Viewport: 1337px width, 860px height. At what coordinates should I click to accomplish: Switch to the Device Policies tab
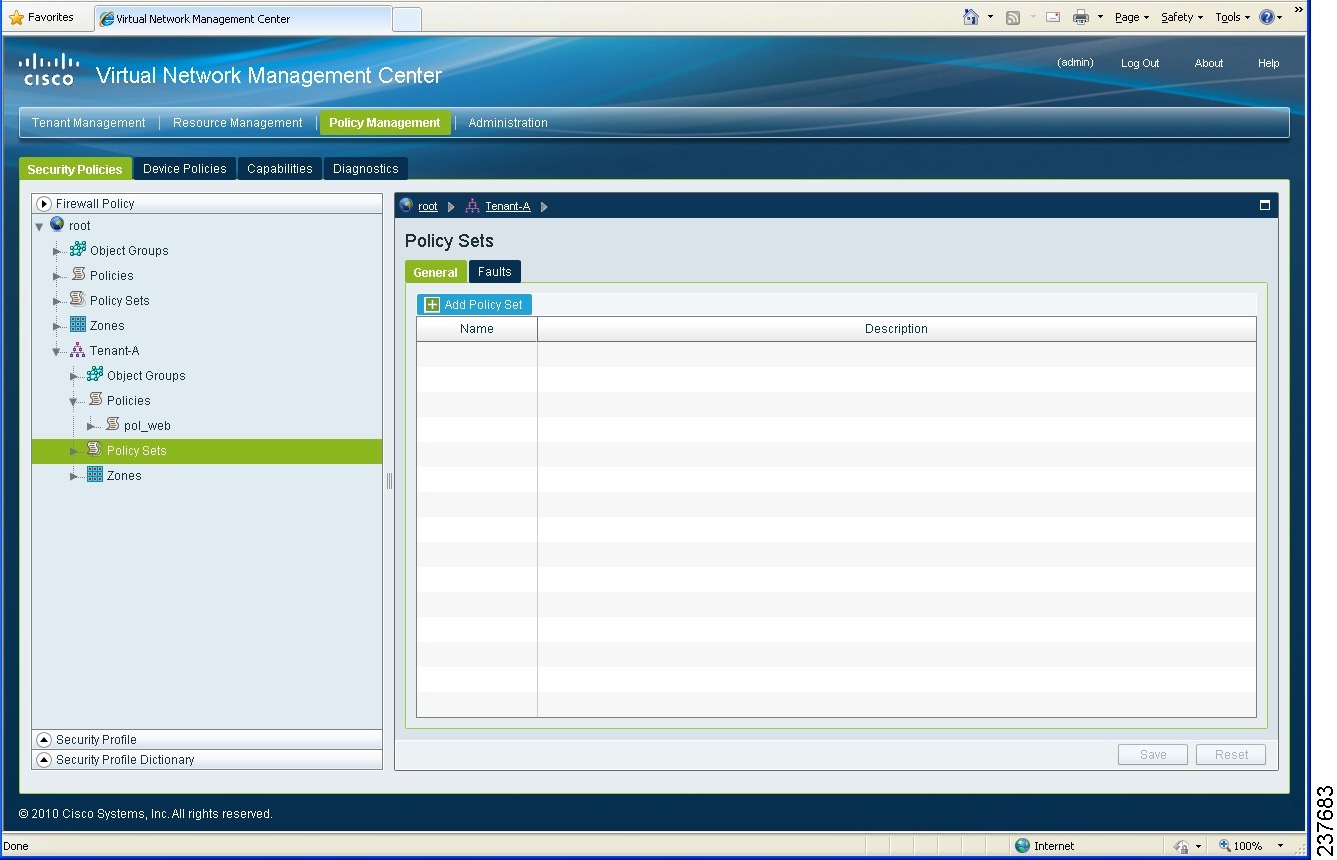point(184,168)
